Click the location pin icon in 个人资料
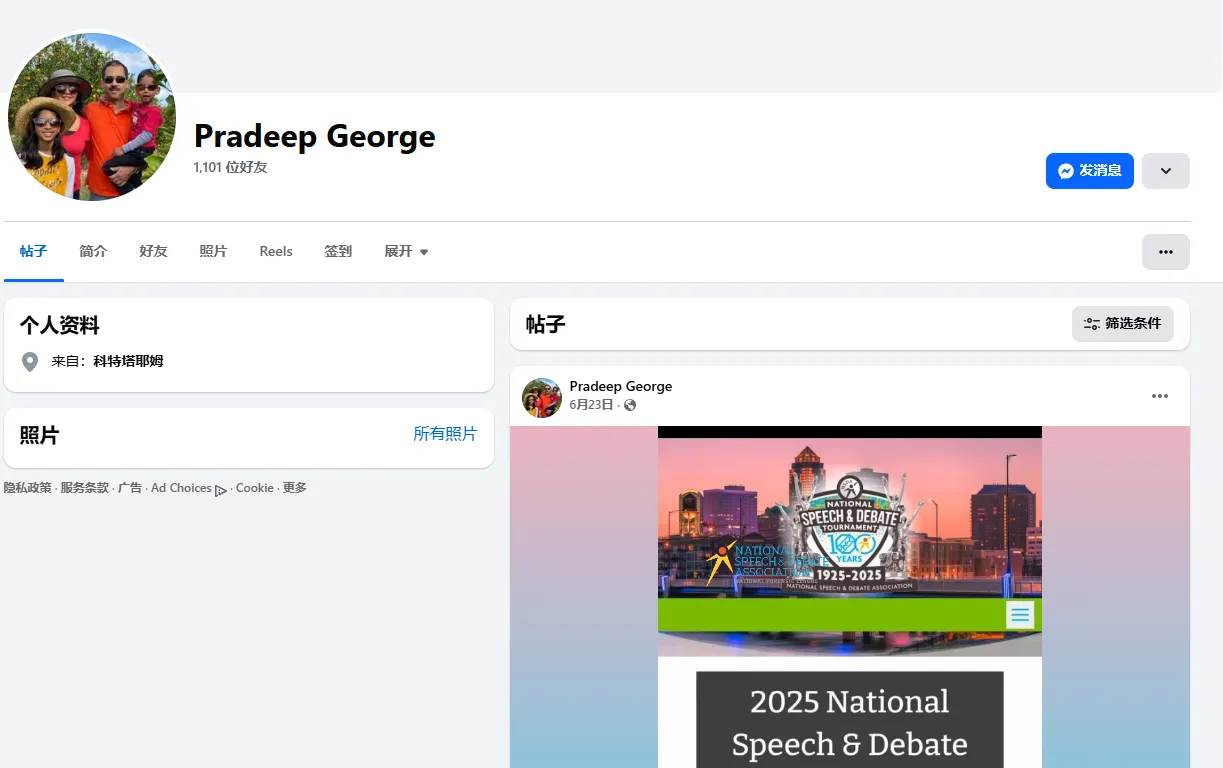The image size is (1223, 768). 30,361
